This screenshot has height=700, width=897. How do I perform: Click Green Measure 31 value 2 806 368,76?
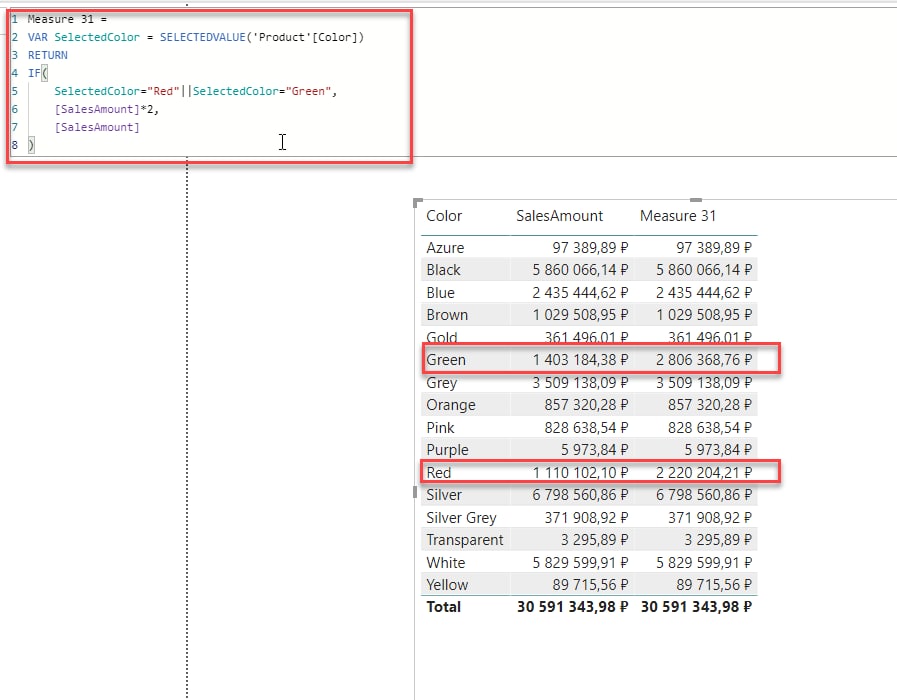point(704,360)
